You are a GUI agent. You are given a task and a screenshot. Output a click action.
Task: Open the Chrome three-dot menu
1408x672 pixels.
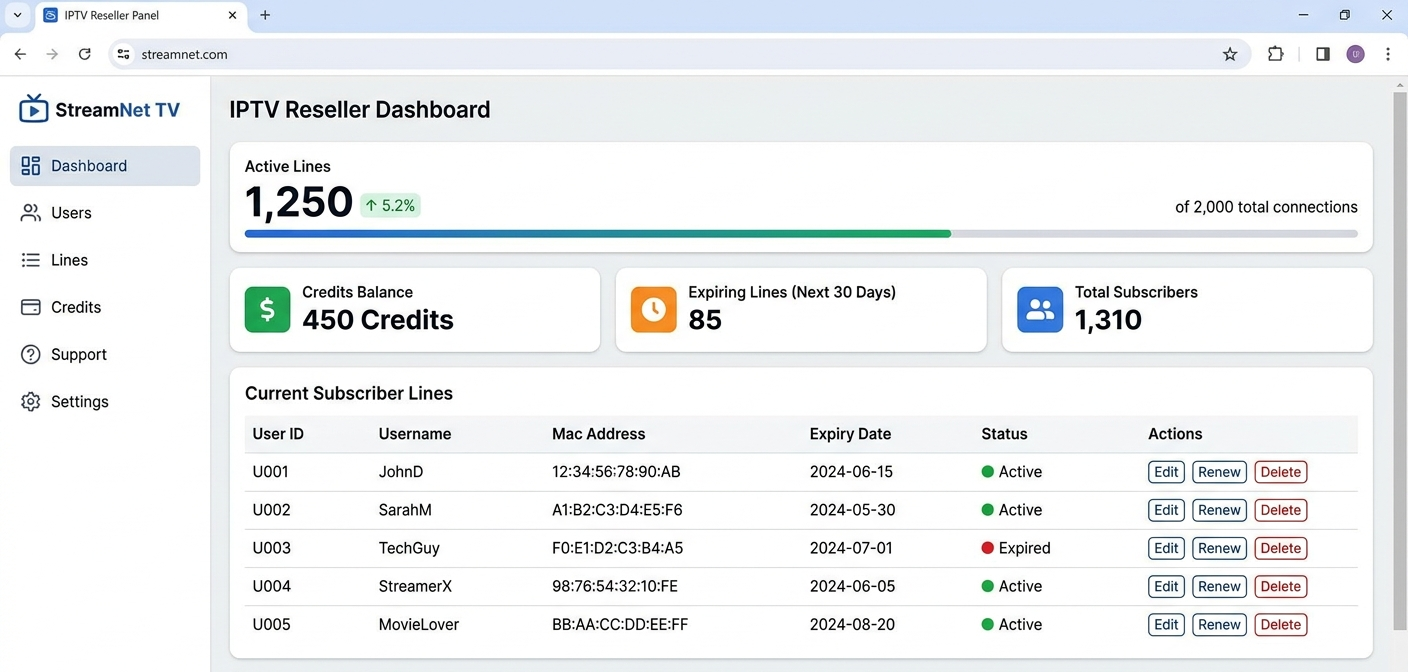pyautogui.click(x=1388, y=54)
